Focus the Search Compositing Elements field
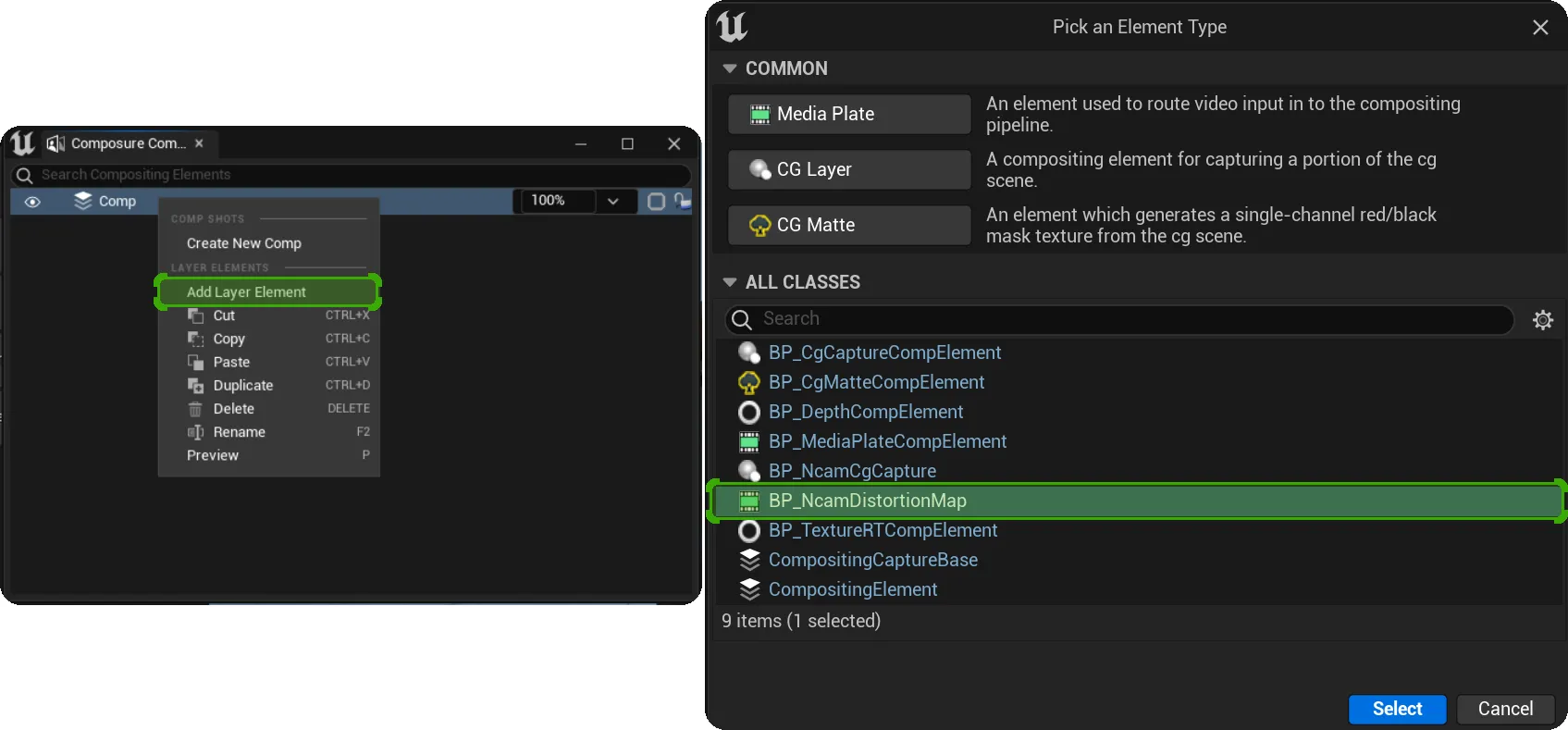1568x730 pixels. tap(352, 175)
